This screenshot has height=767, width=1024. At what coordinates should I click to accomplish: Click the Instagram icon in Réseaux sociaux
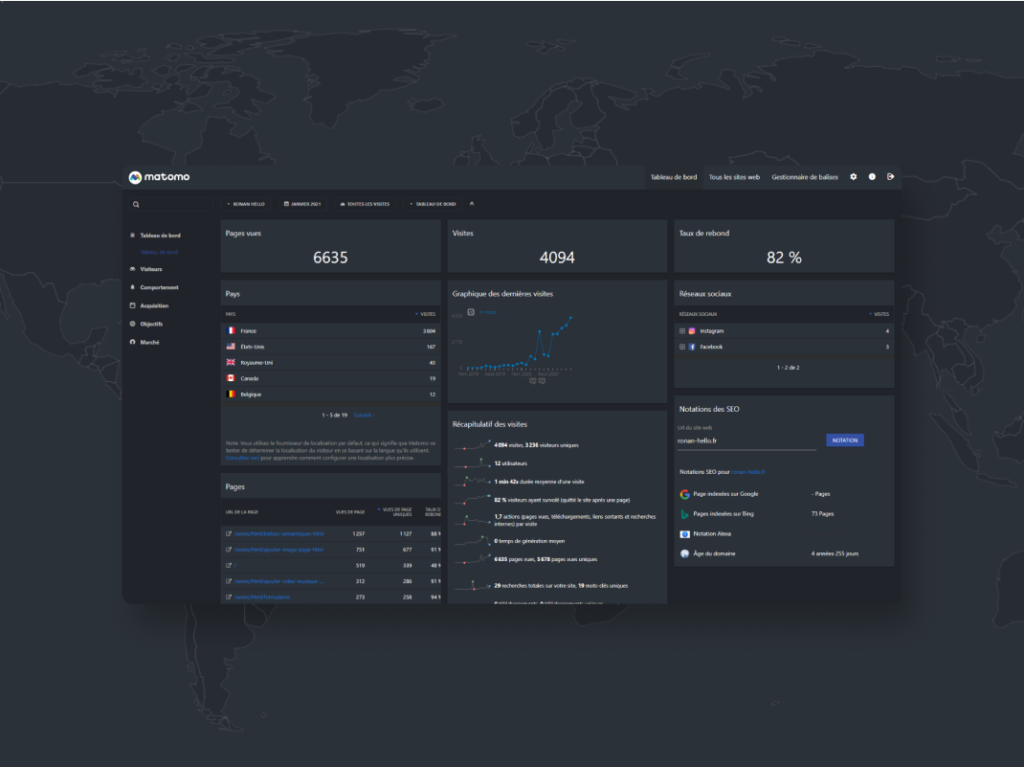692,331
